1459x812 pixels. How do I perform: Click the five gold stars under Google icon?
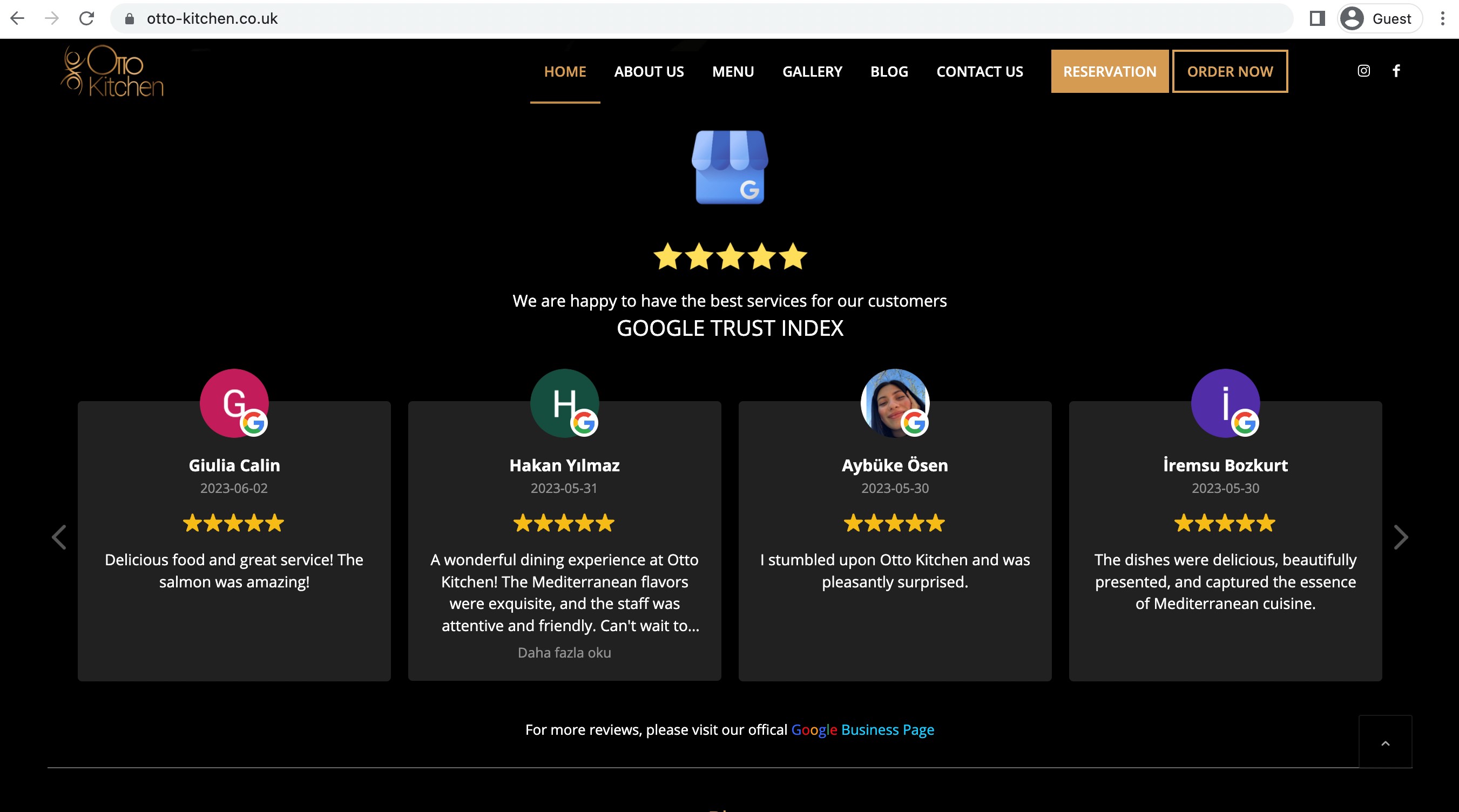(x=729, y=256)
